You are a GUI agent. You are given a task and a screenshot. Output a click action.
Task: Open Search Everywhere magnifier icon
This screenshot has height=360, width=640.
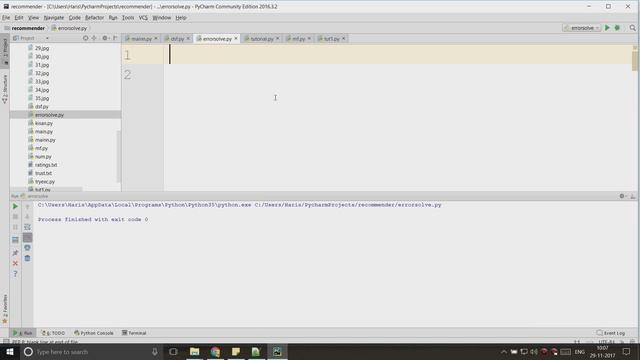[x=632, y=28]
